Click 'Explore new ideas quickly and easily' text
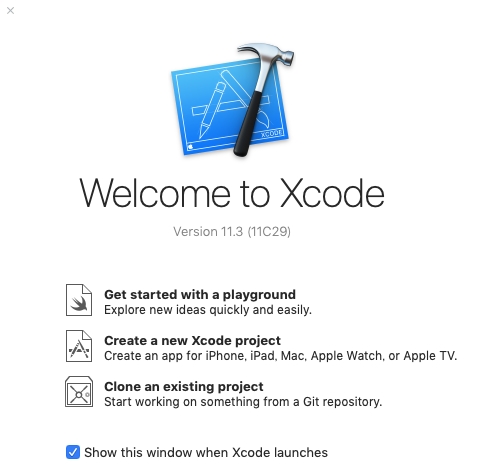Screen dimensions: 489x465 (208, 310)
